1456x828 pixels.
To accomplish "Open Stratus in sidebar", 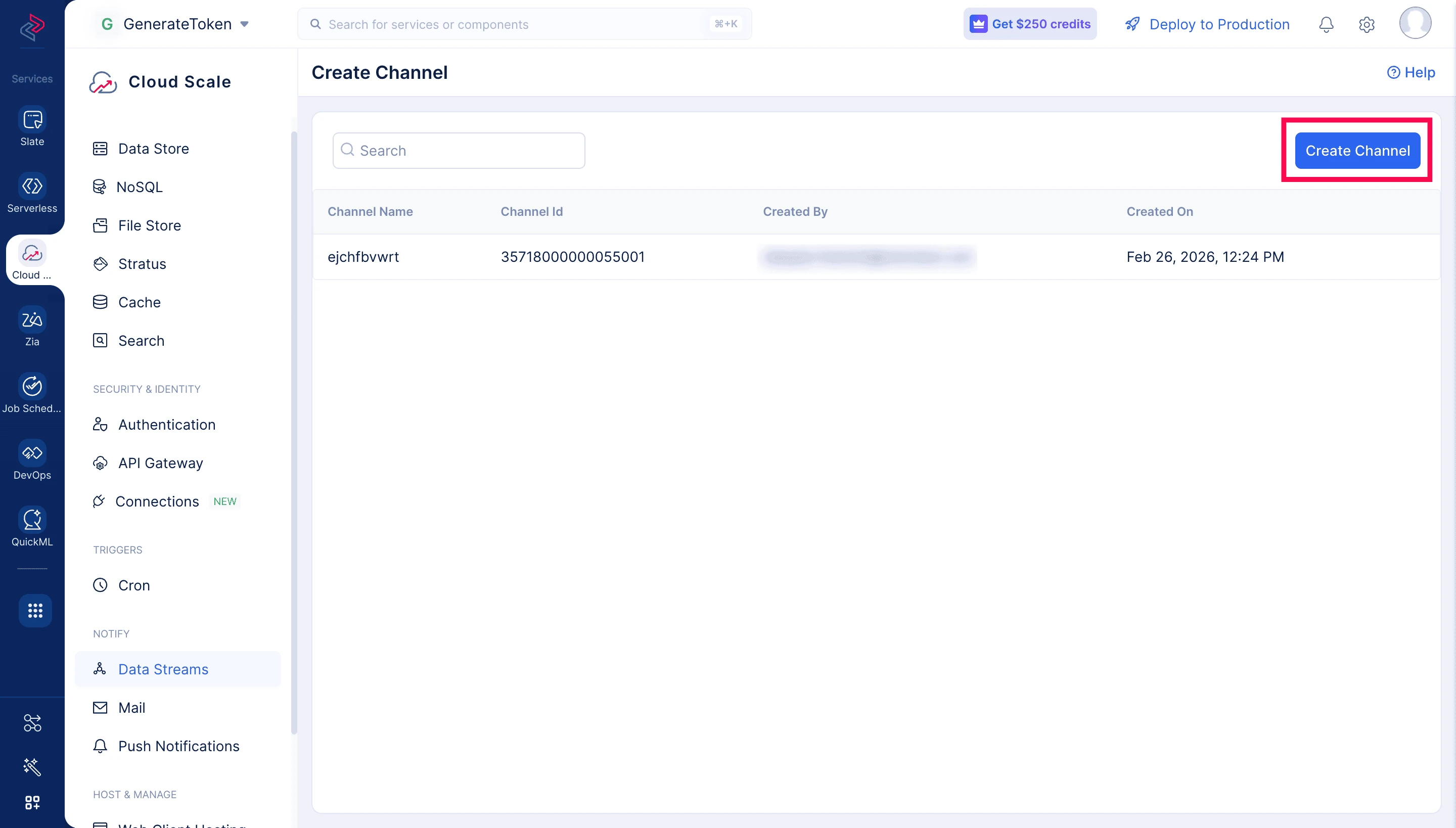I will (177, 263).
